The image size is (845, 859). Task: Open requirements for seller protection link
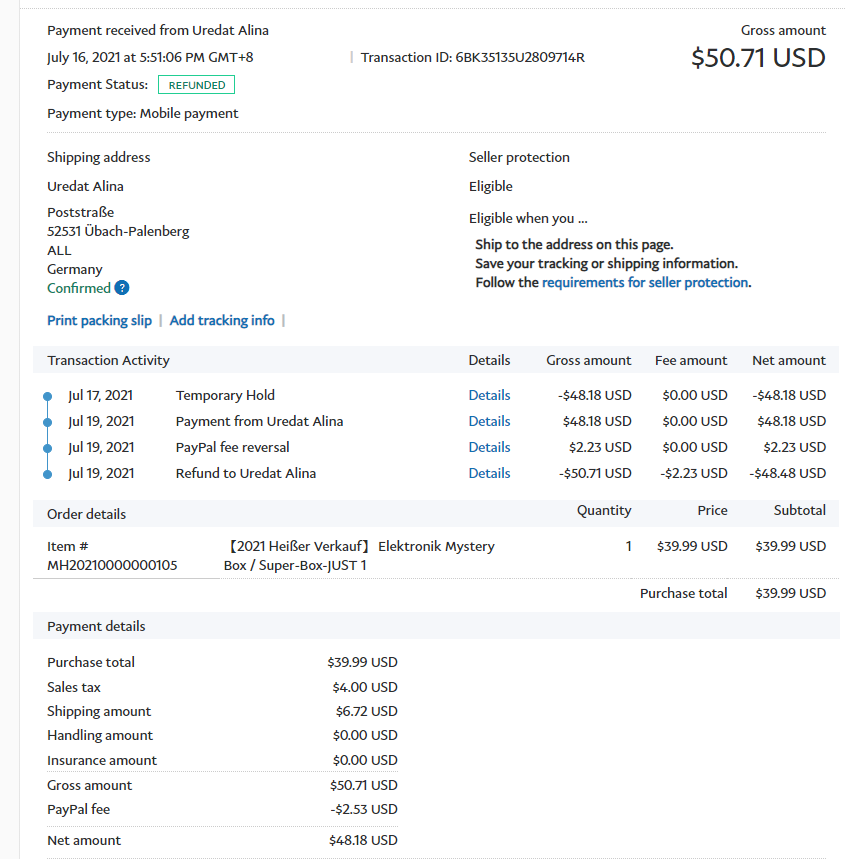click(645, 282)
